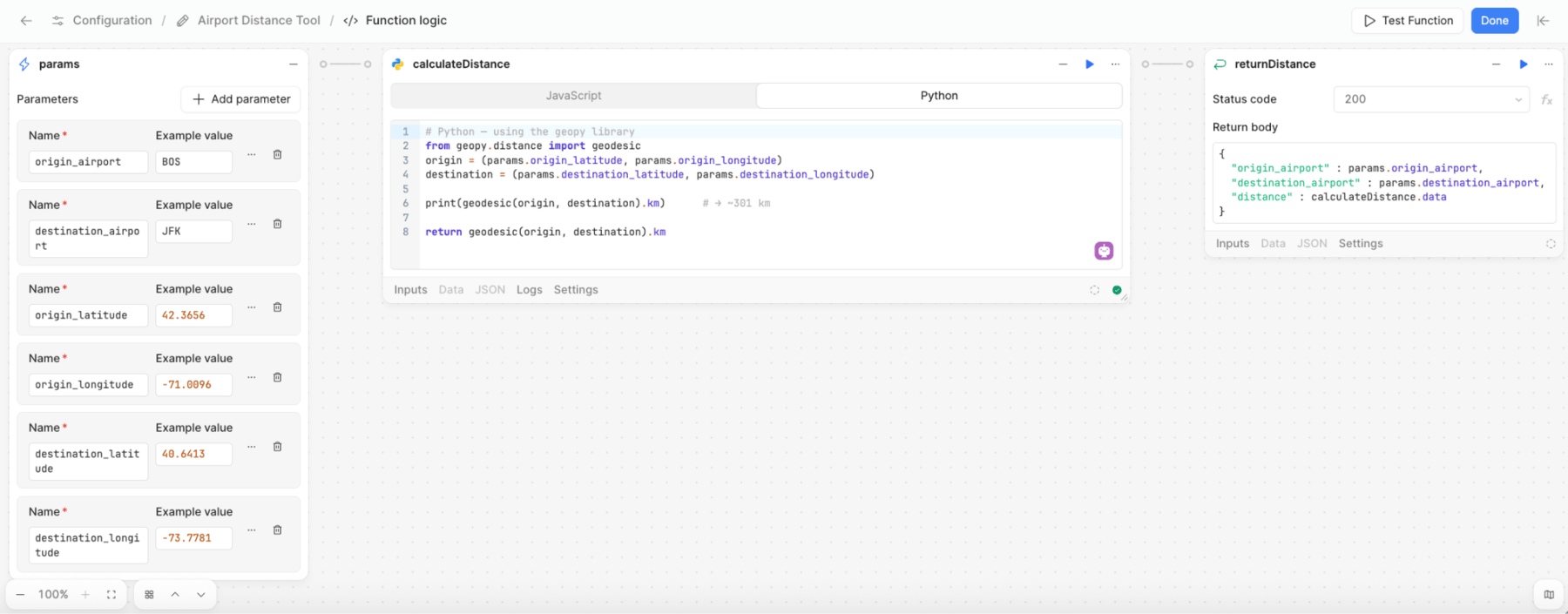The width and height of the screenshot is (1568, 614).
Task: Switch to the JavaScript language tab
Action: 573,96
